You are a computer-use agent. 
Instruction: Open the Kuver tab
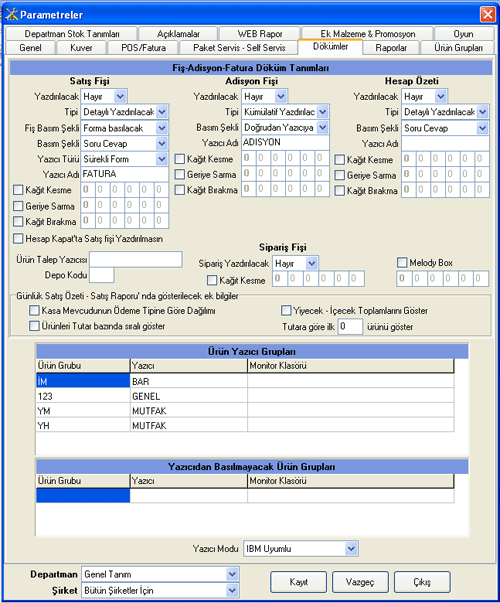coord(81,48)
